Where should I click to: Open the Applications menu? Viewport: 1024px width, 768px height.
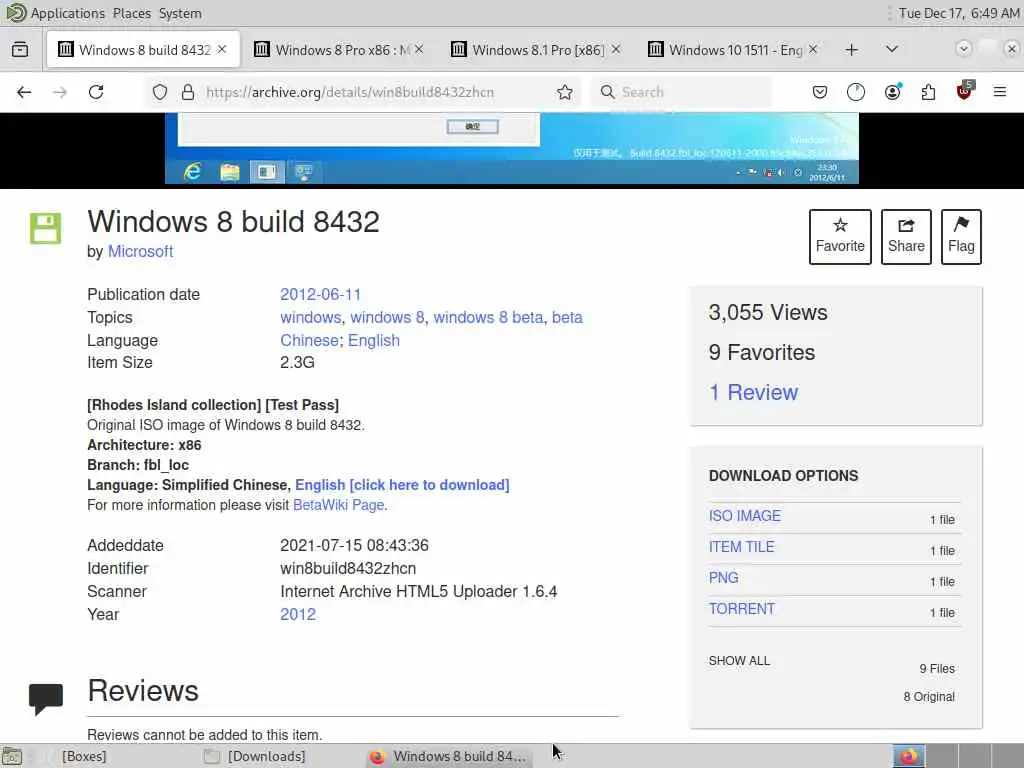pos(67,13)
